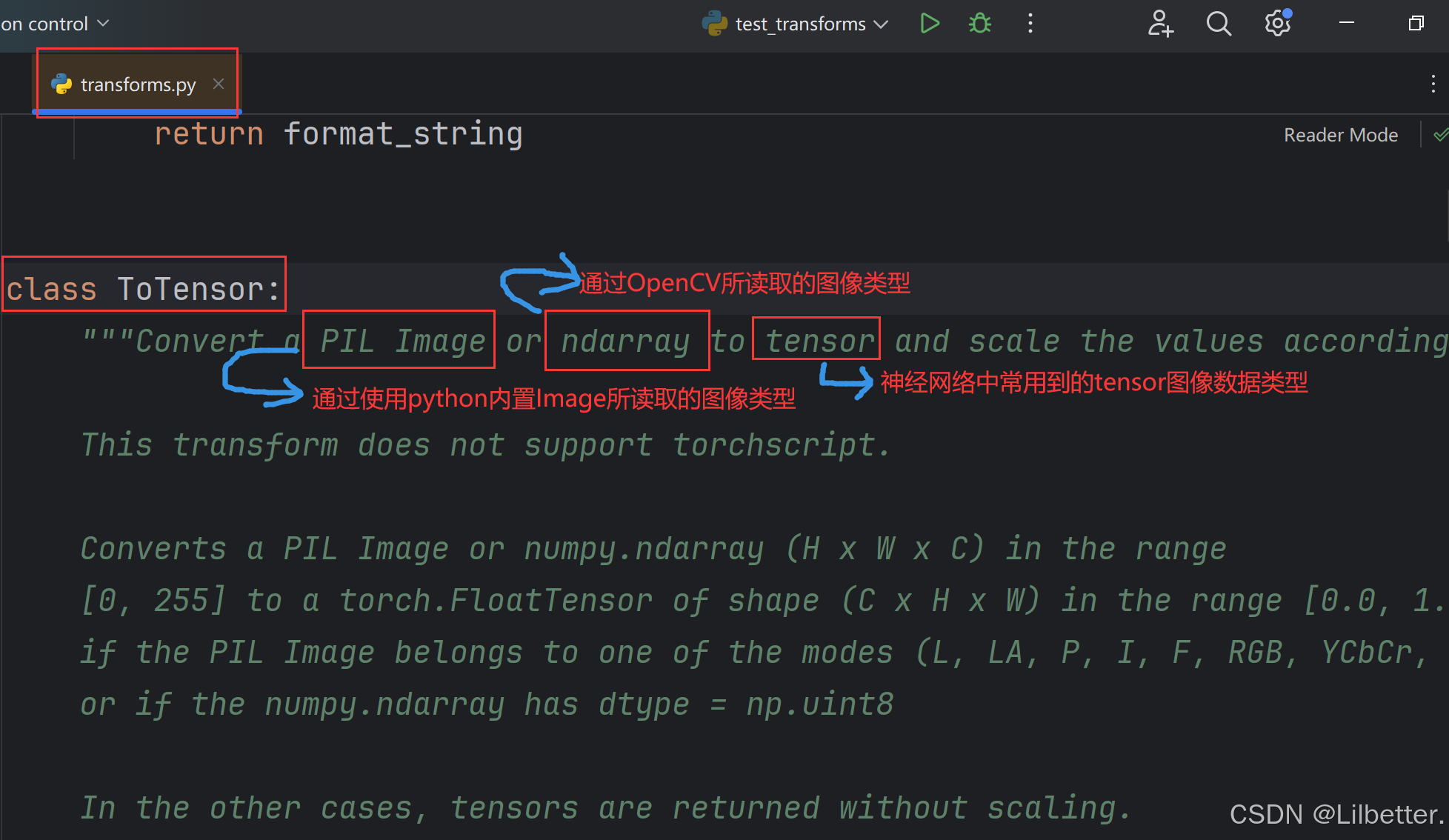Minimize the IDE window
1449x840 pixels.
point(1347,24)
